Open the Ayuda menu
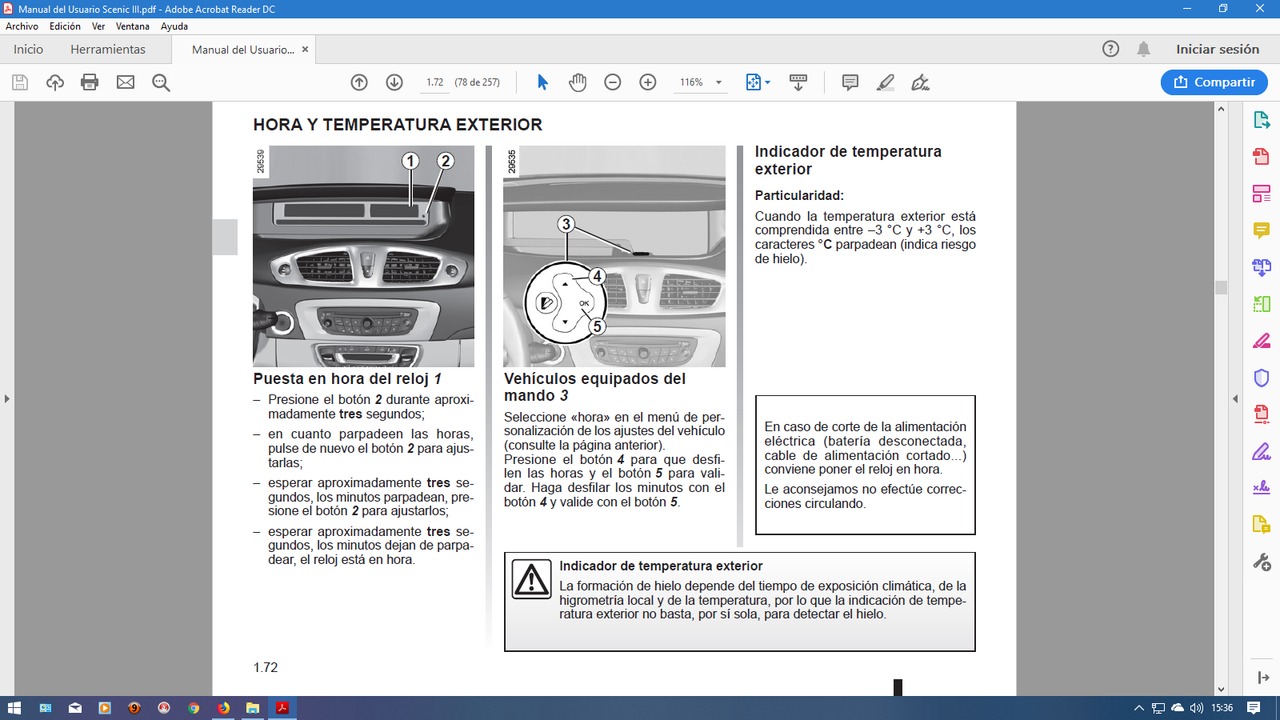 click(174, 26)
